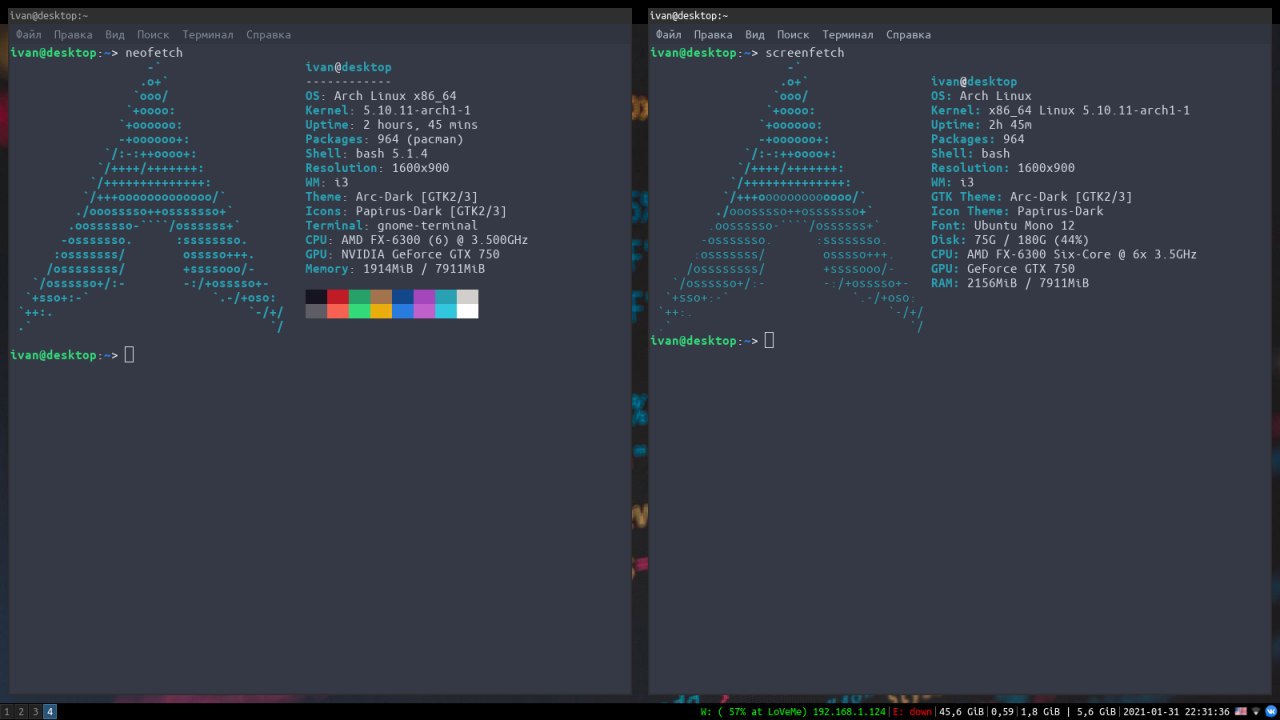The width and height of the screenshot is (1280, 720).
Task: Click the "1,8 GiB | 5,6 GiB" memory indicator
Action: point(1068,712)
